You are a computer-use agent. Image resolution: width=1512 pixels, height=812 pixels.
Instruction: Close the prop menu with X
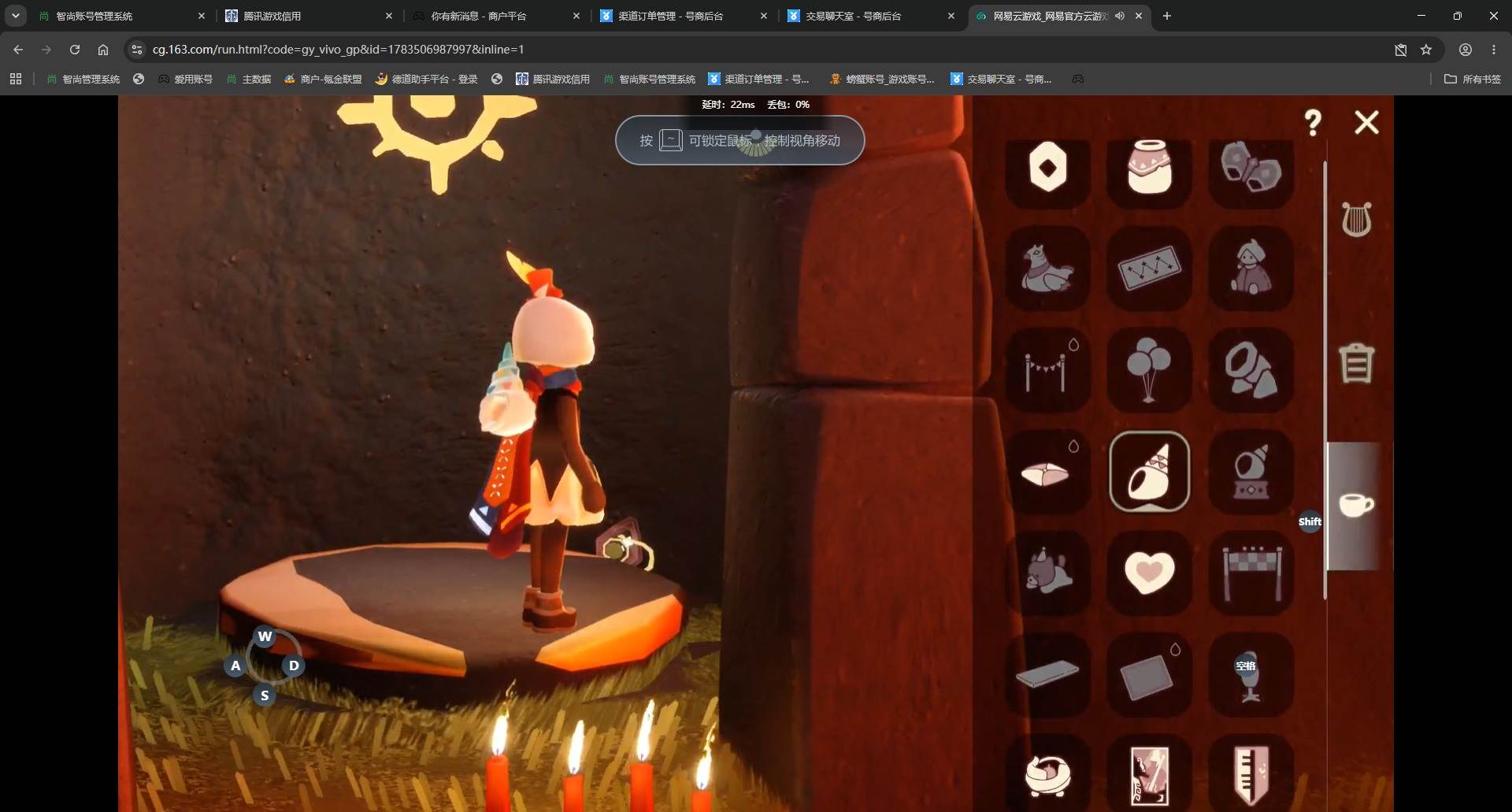1366,122
